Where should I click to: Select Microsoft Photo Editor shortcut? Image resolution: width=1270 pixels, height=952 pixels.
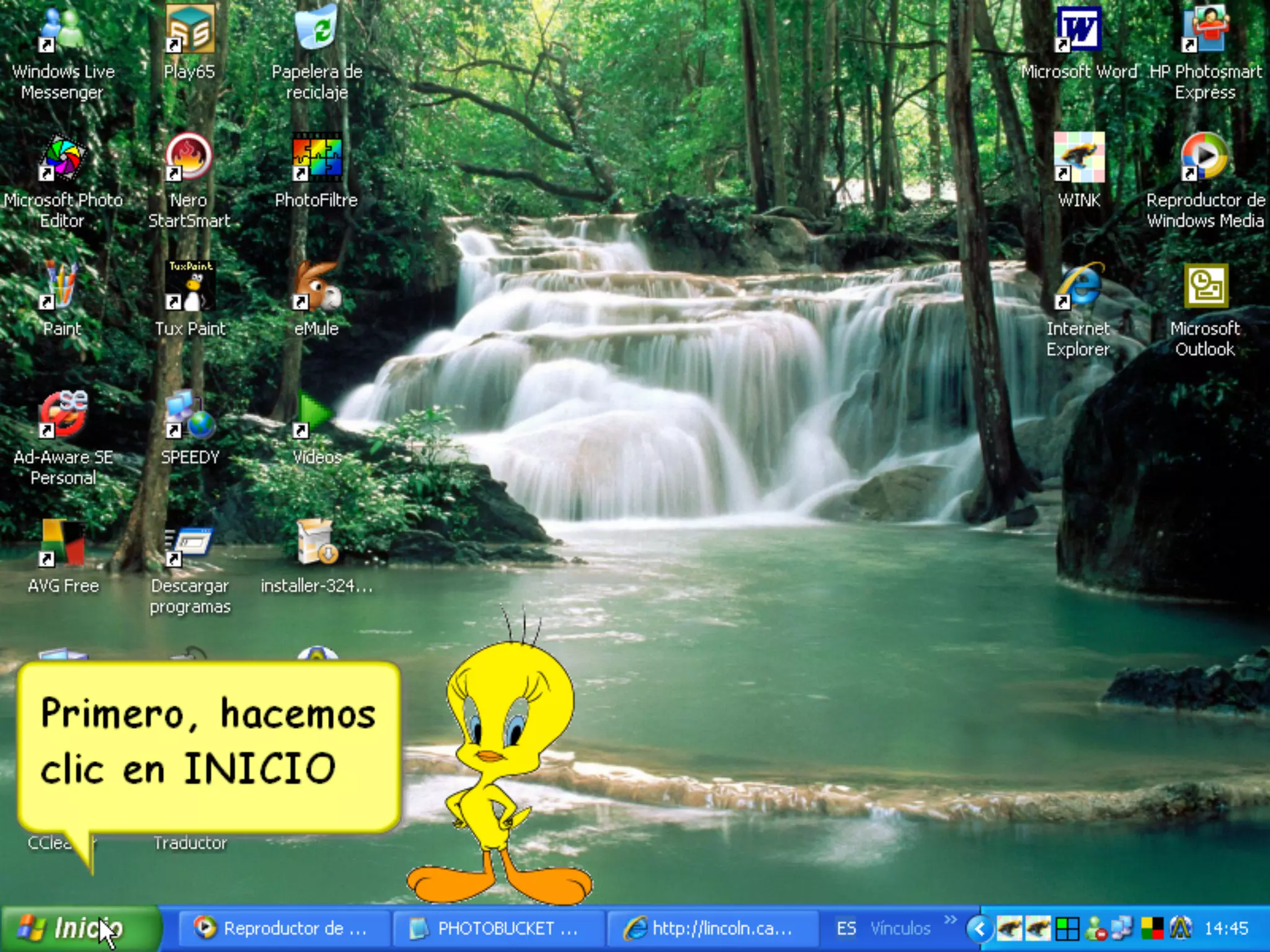(63, 159)
